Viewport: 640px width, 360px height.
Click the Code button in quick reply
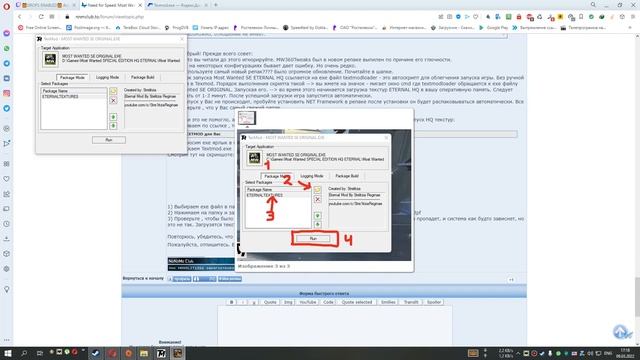pos(328,302)
